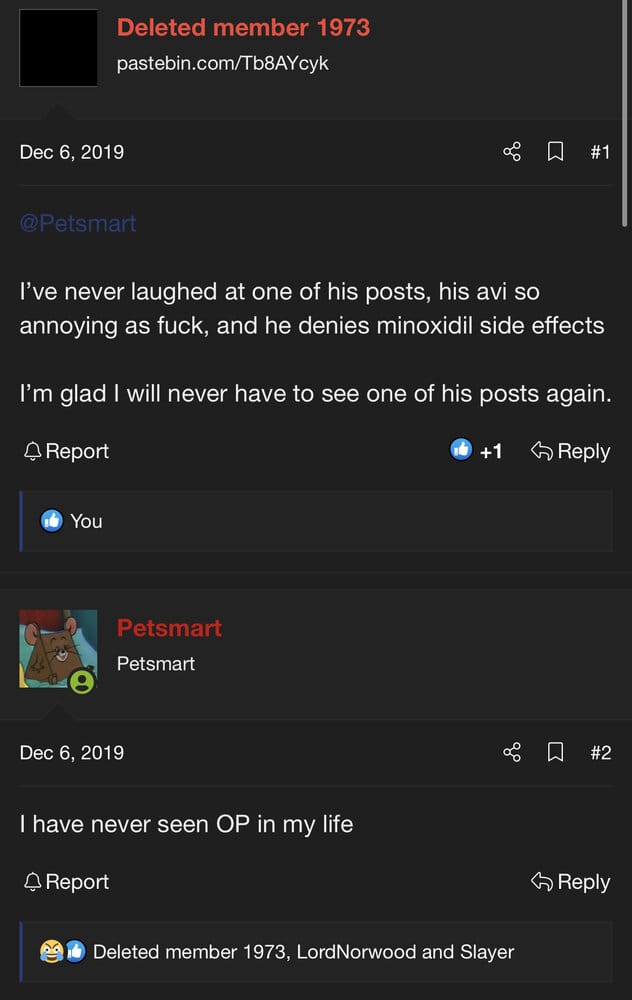Open the @Petsmart mention link
The image size is (632, 1000).
coord(78,223)
